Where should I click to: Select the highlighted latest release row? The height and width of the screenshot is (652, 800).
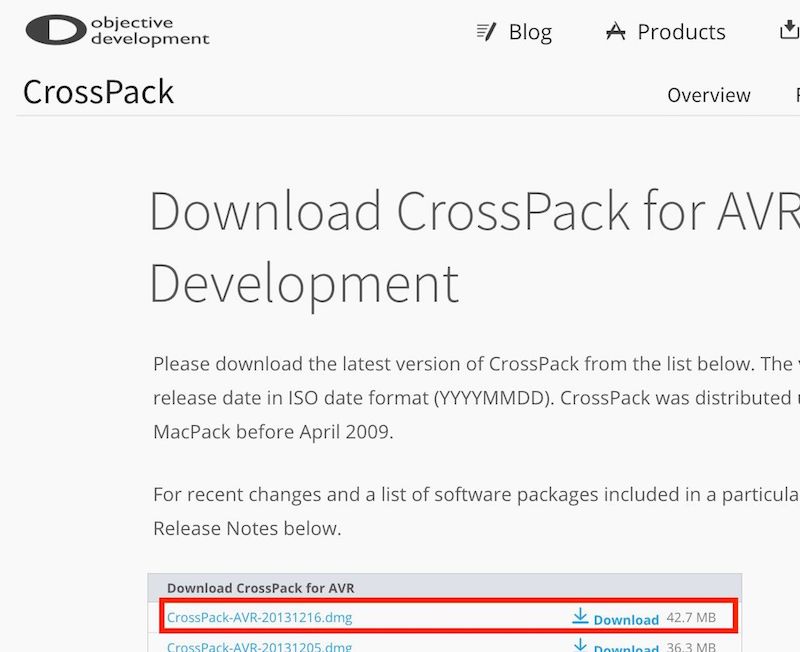pyautogui.click(x=444, y=617)
